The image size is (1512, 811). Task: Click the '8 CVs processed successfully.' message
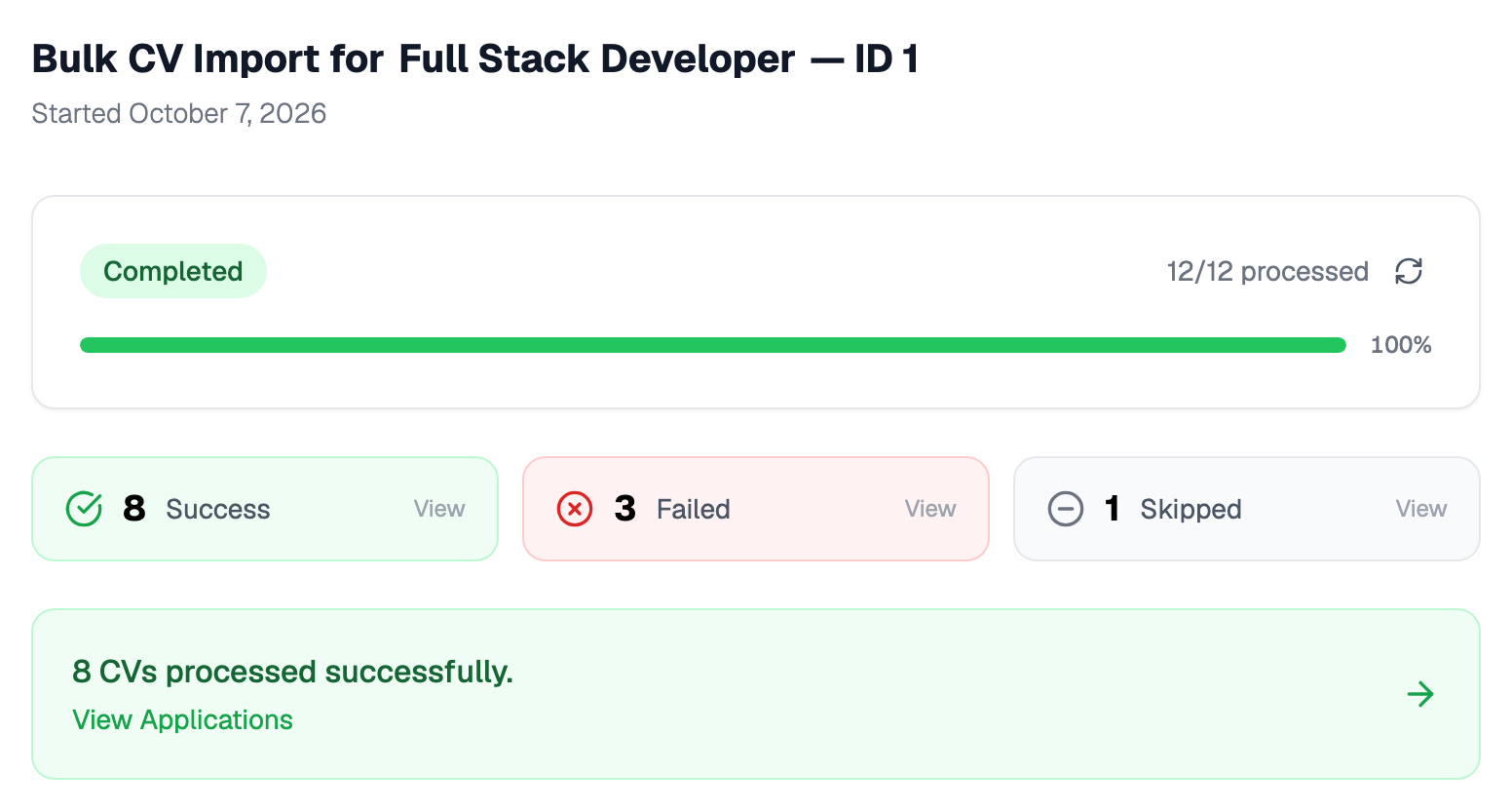[x=293, y=672]
